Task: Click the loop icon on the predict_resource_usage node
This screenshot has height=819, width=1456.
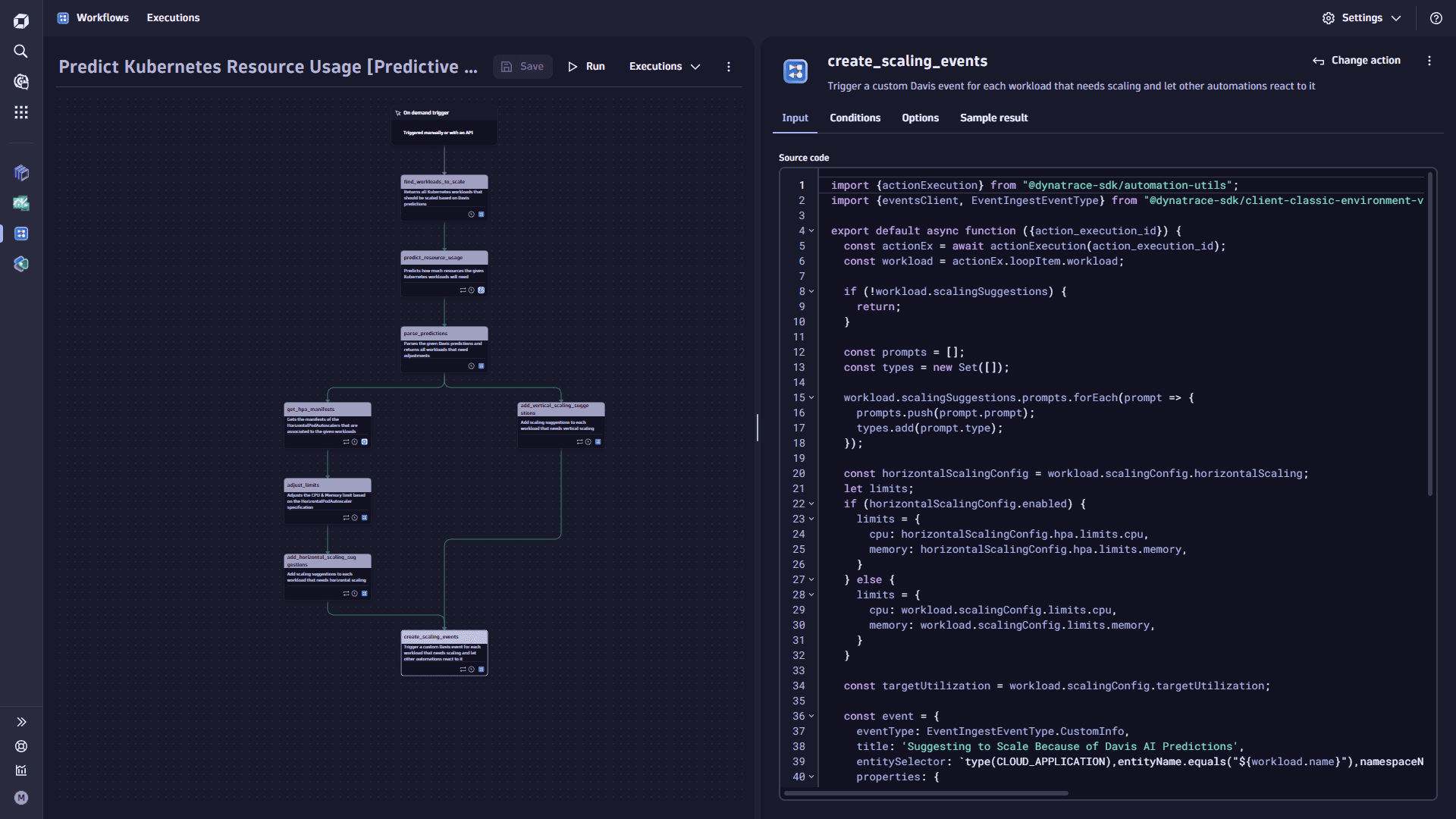Action: click(x=463, y=290)
